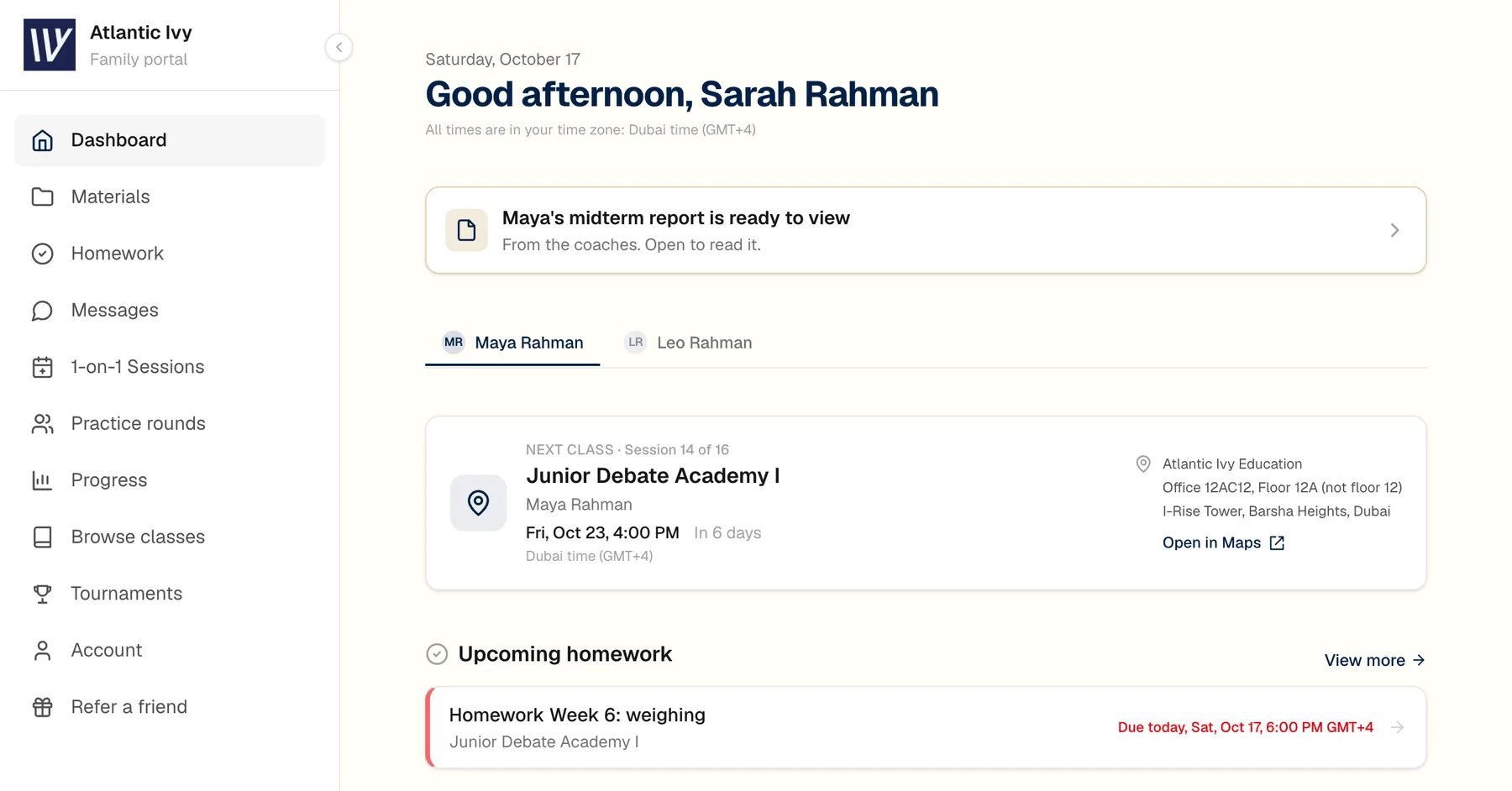Click the Account person icon
Viewport: 1512px width, 791px height.
coord(42,650)
